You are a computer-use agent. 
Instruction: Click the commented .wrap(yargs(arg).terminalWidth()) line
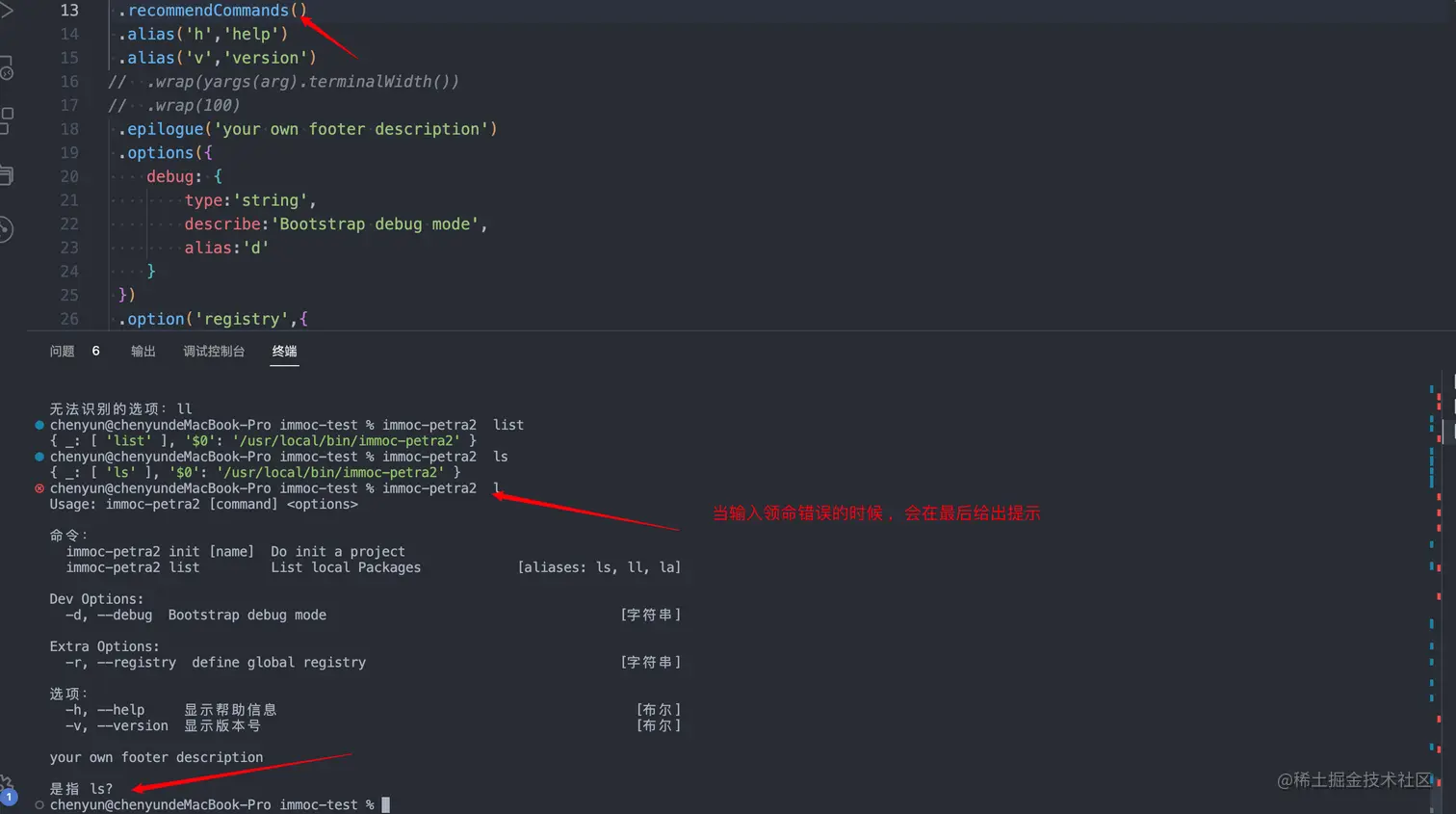(x=284, y=82)
